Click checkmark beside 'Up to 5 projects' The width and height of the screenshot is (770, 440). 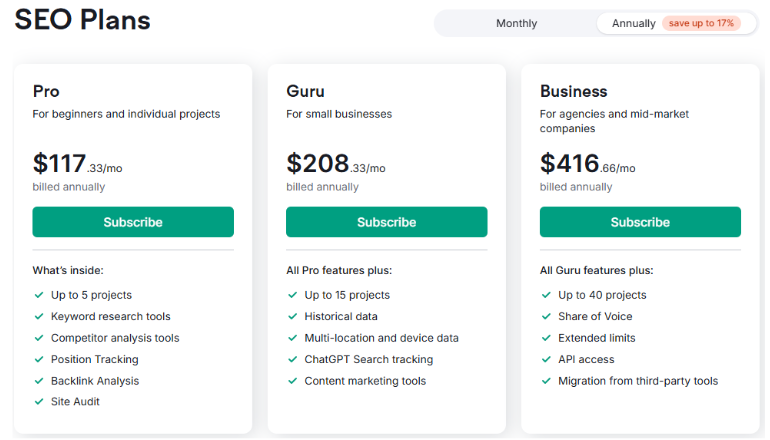coord(39,295)
